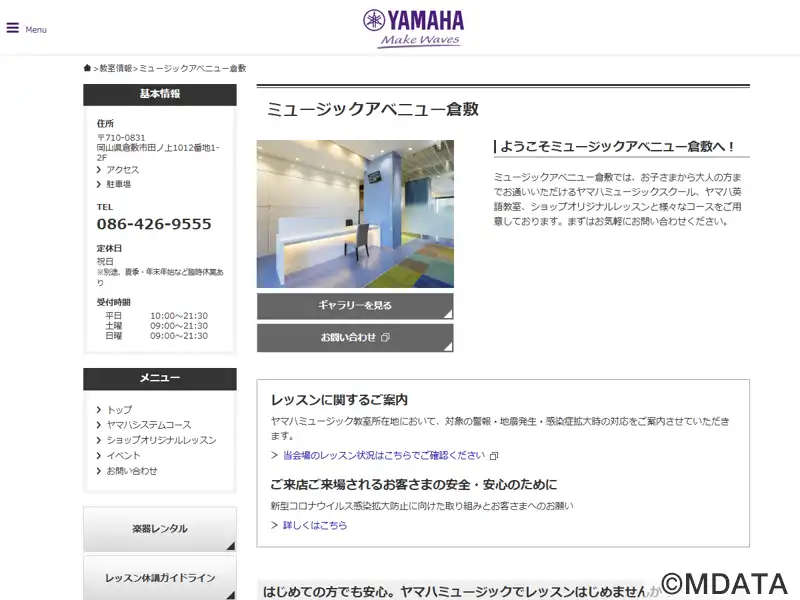Click the ミュージックアベニュー倉敷 page heading
This screenshot has width=800, height=600.
click(373, 109)
